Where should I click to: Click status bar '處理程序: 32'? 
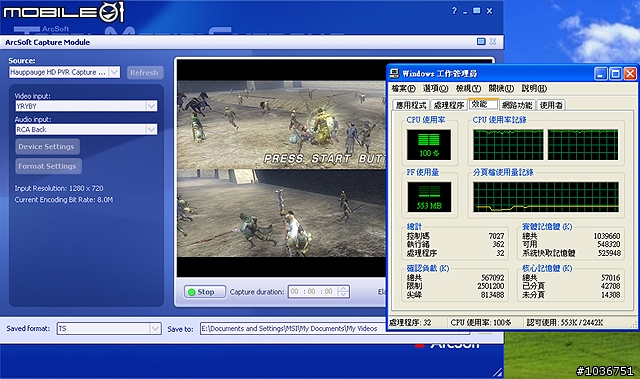click(x=410, y=323)
